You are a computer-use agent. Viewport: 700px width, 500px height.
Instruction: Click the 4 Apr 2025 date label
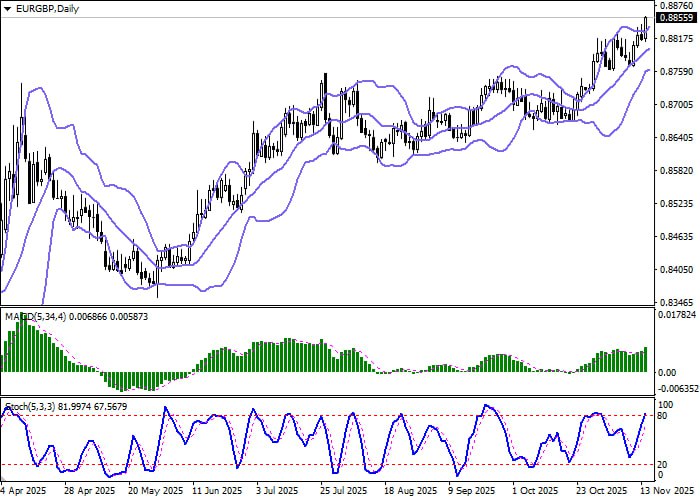point(23,491)
